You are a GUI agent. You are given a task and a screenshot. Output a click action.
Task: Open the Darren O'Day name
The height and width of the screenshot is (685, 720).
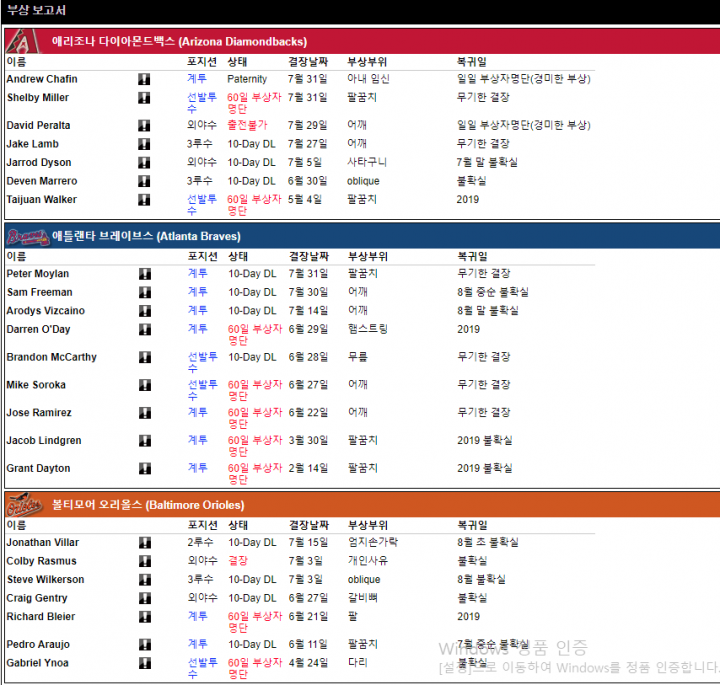click(x=38, y=329)
